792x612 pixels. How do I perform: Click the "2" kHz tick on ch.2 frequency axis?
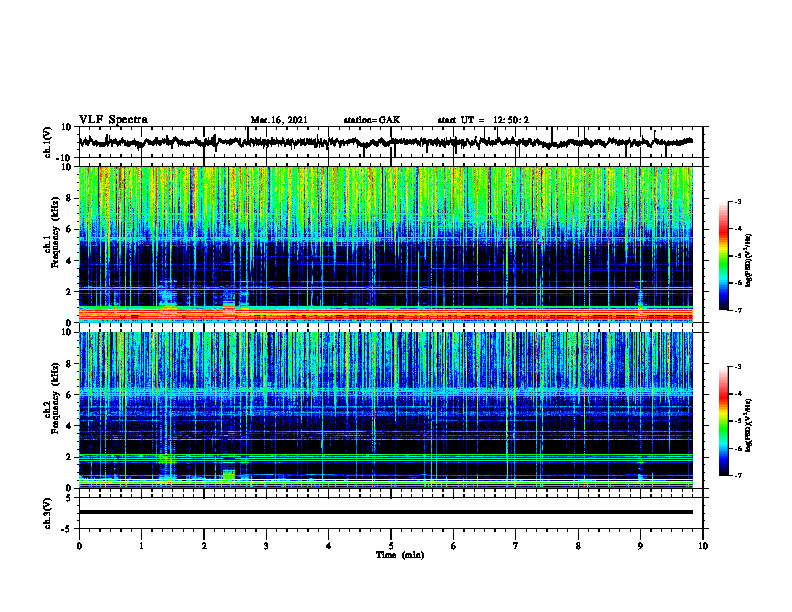[x=69, y=457]
